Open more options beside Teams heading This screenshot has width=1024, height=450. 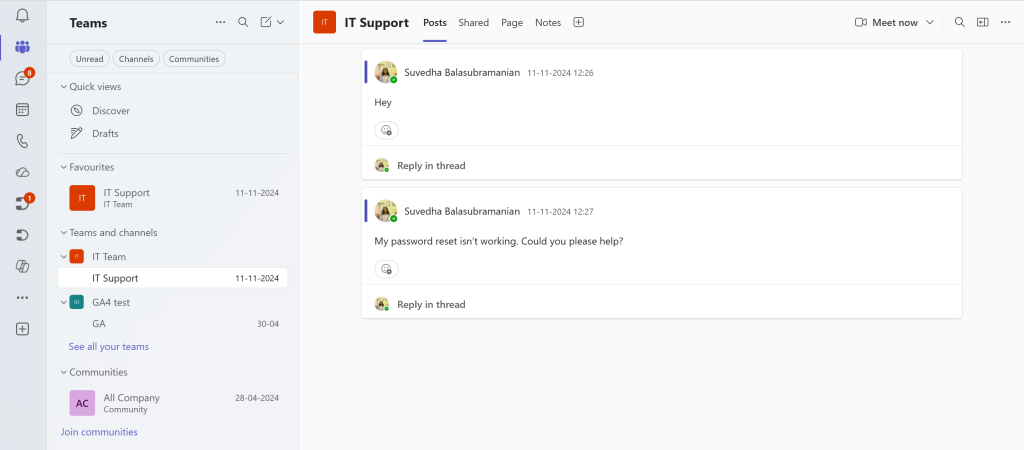pyautogui.click(x=221, y=22)
